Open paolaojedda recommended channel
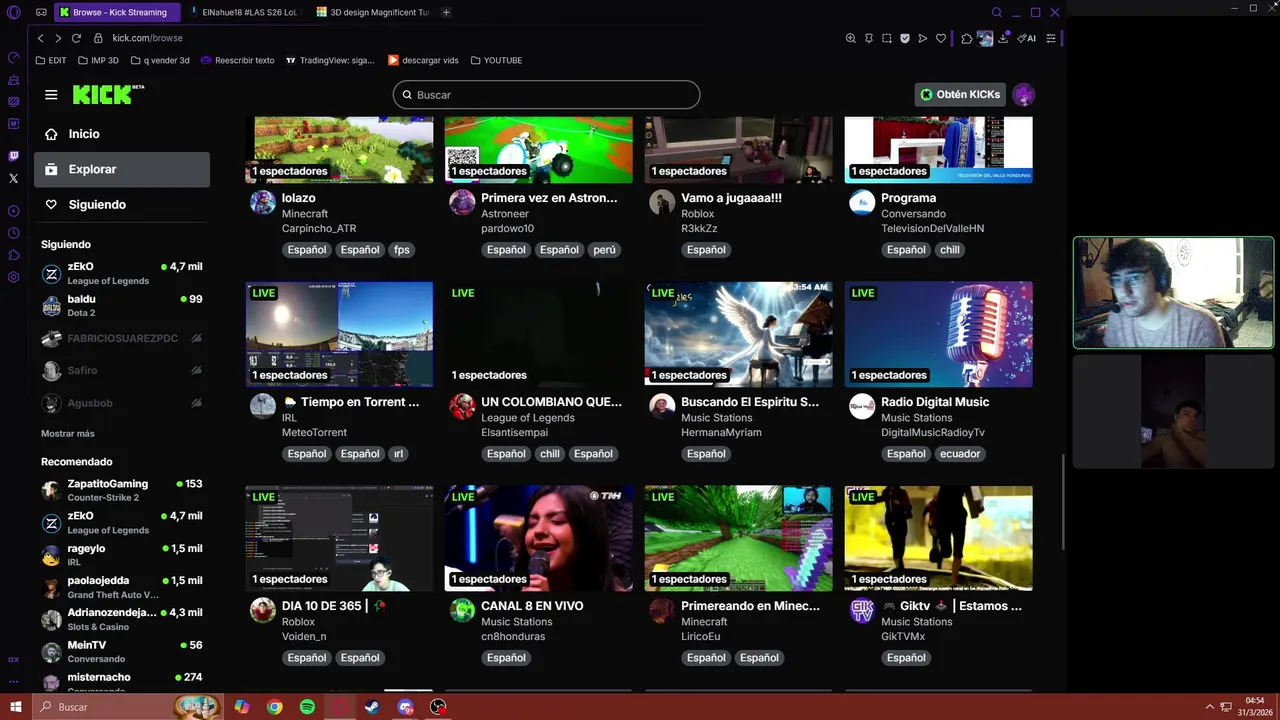This screenshot has height=720, width=1280. coord(122,587)
